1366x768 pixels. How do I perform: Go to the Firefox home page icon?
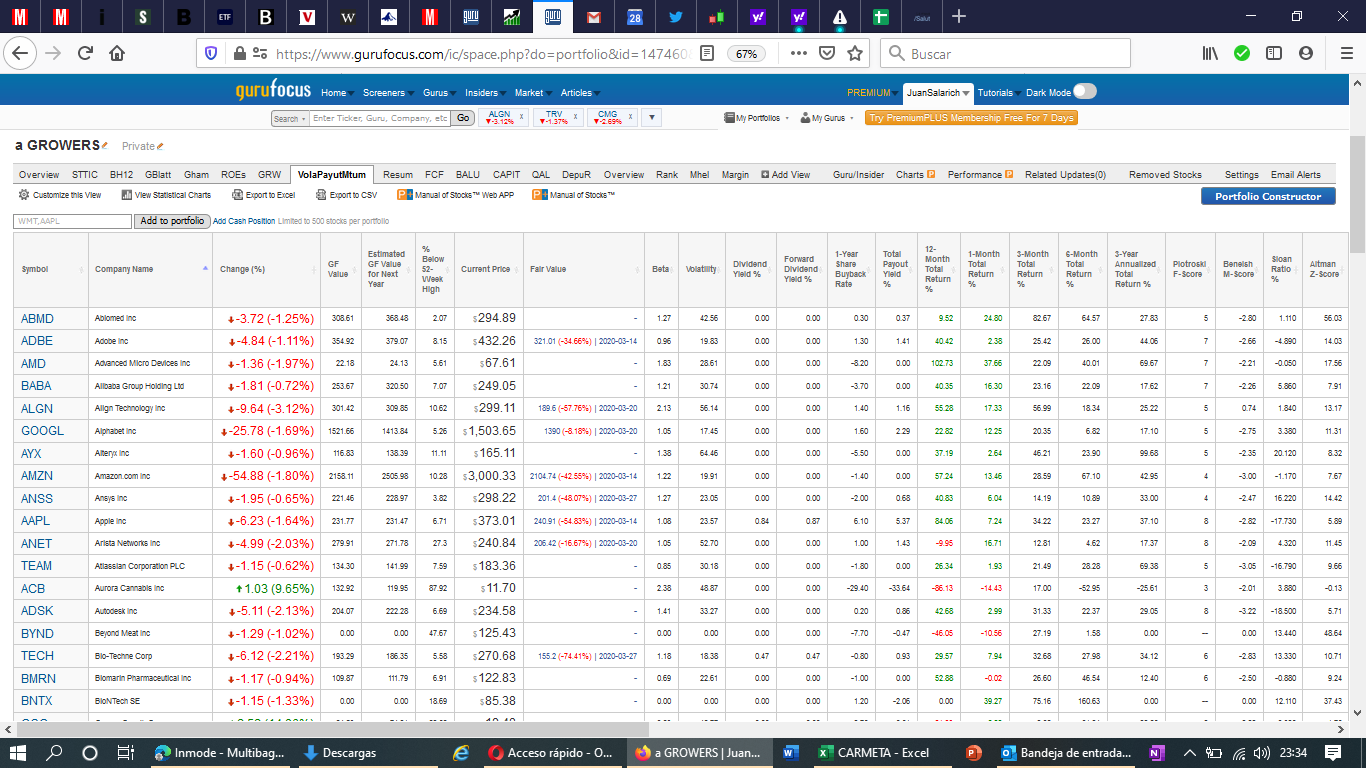(117, 53)
